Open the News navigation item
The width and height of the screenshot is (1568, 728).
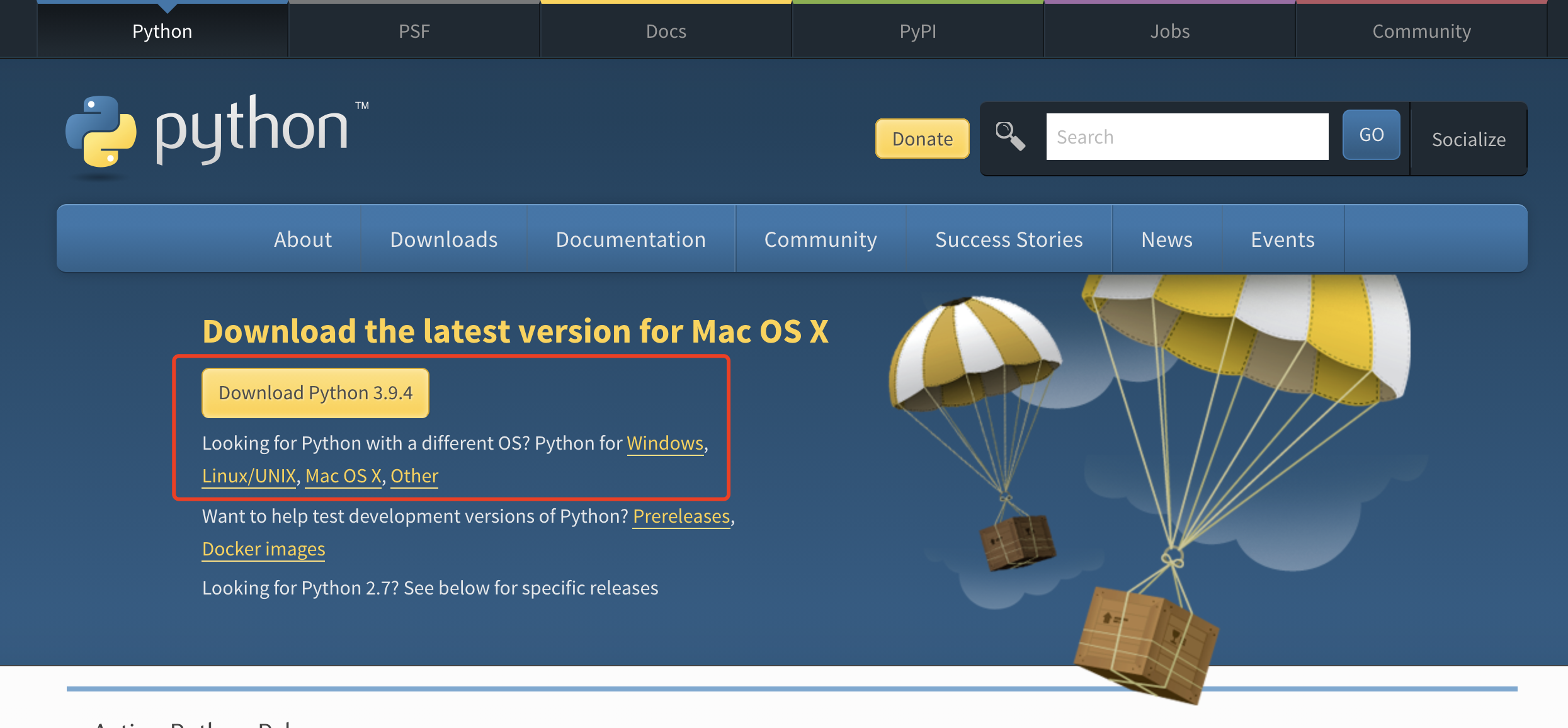(1167, 239)
